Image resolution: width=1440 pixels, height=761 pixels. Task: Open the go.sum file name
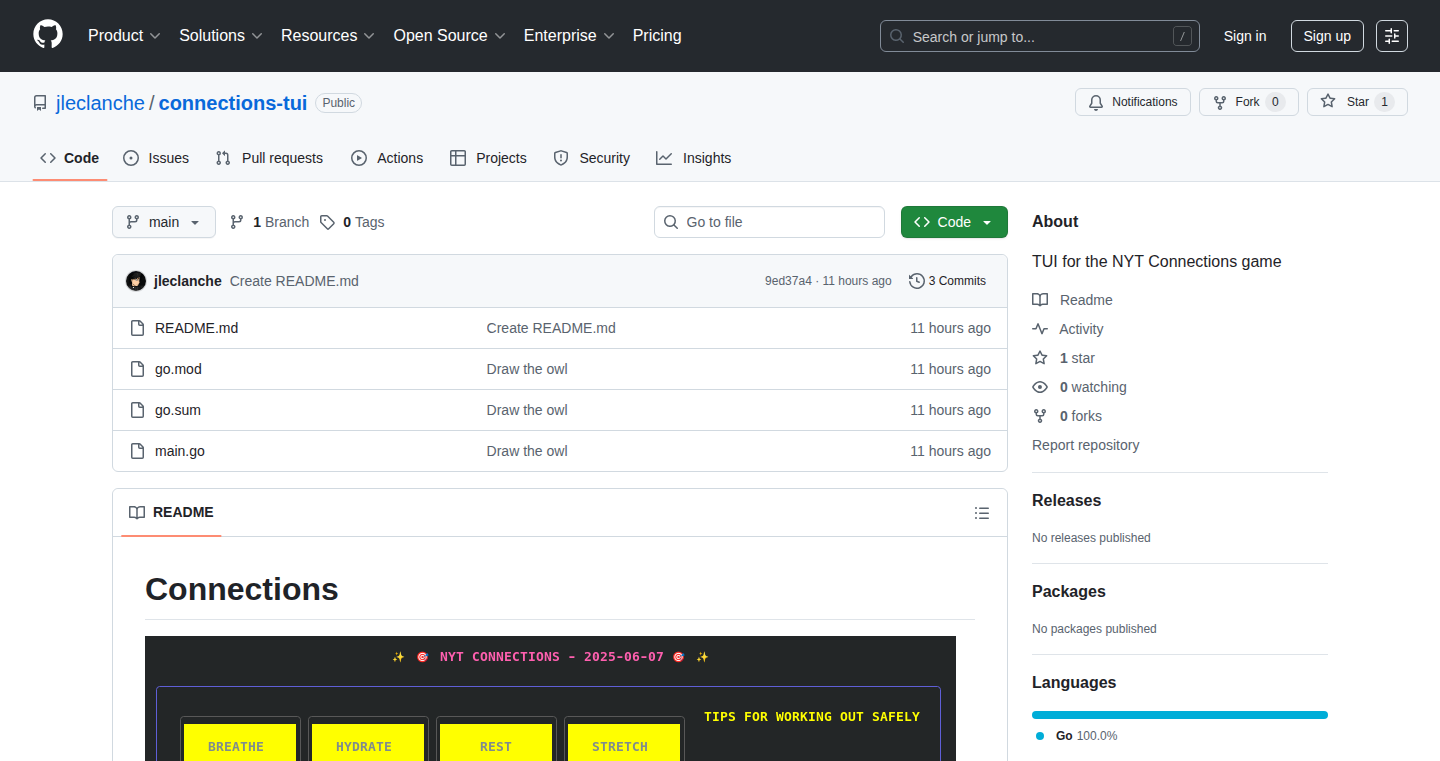tap(178, 410)
